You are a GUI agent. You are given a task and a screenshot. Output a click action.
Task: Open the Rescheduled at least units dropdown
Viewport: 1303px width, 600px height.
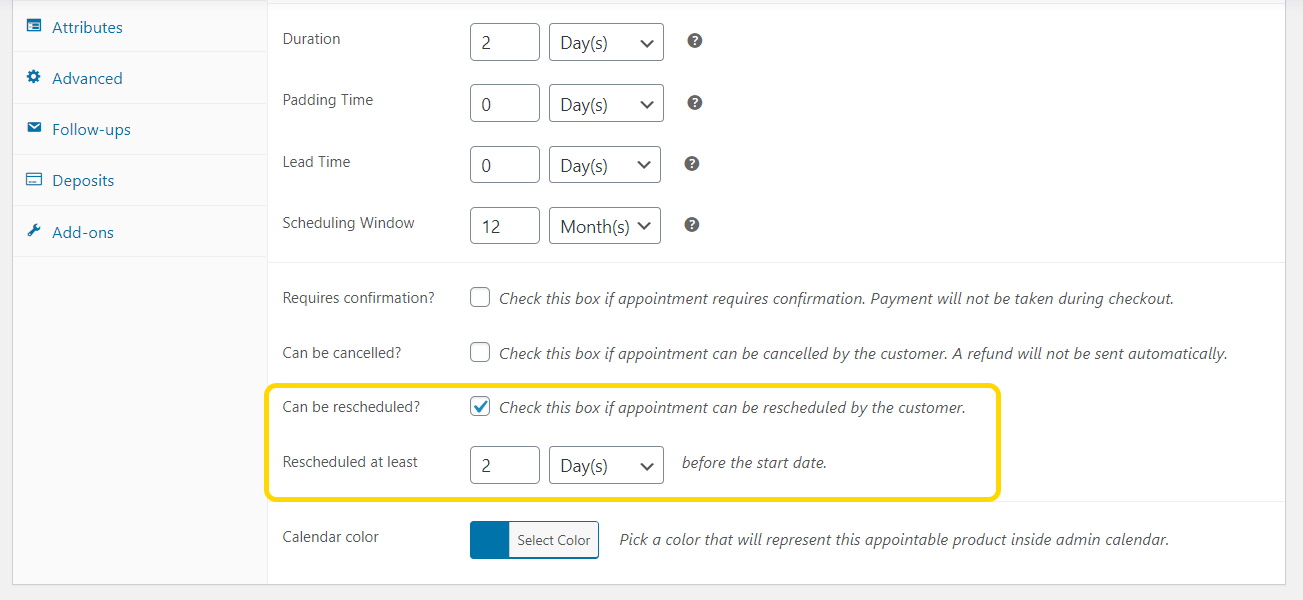(x=605, y=464)
